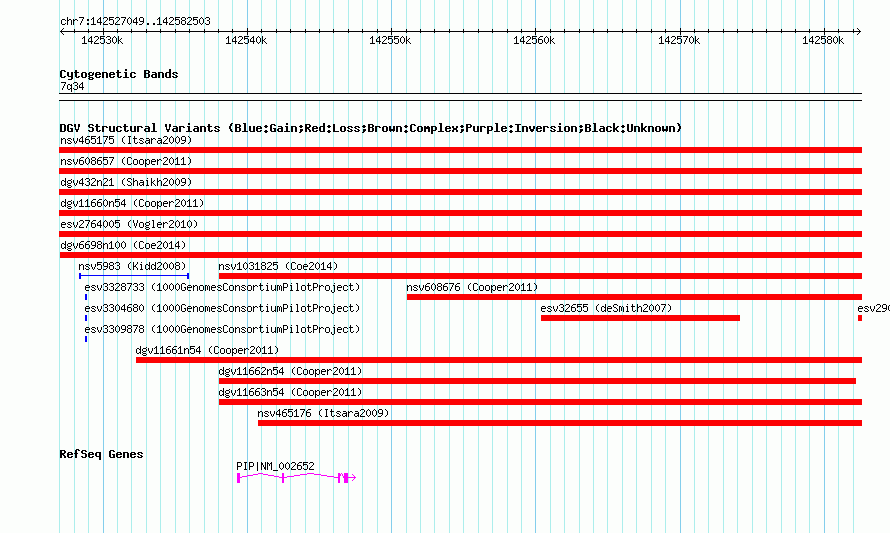Click the nsv465175 (Itsara2009) variant label

(126, 140)
